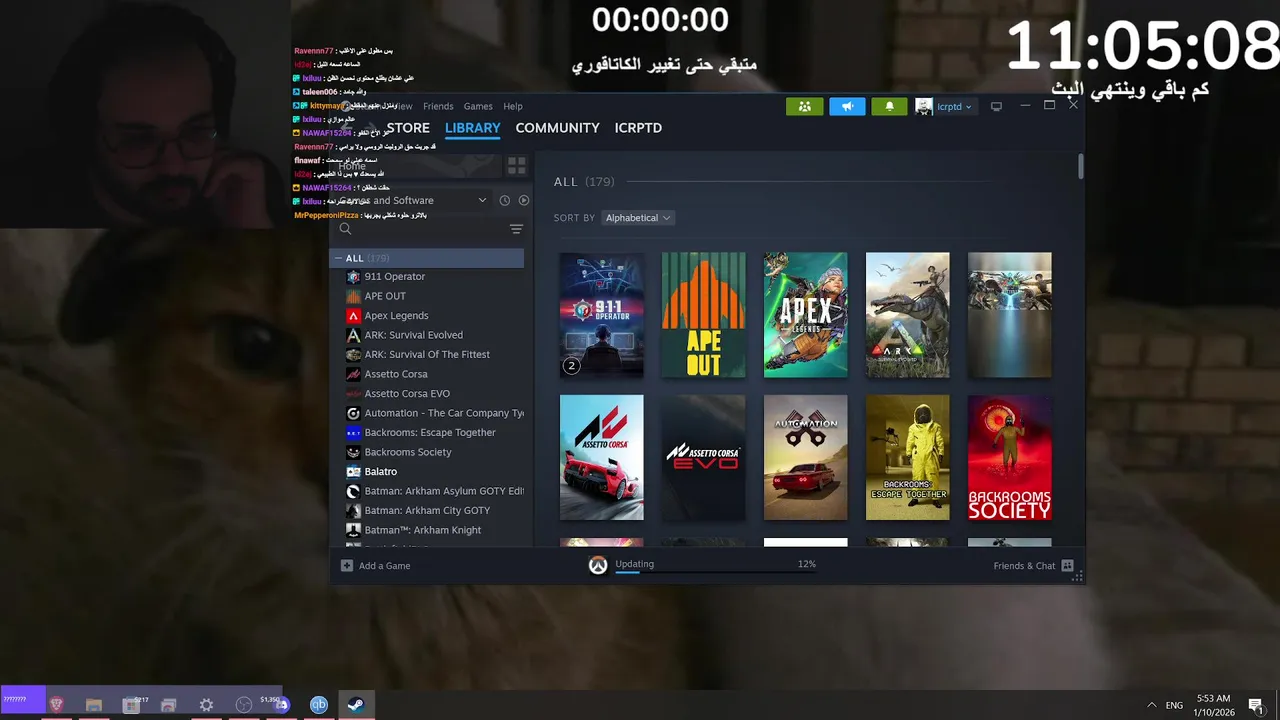Click the Add a Game plus icon
The width and height of the screenshot is (1280, 720).
(x=347, y=565)
